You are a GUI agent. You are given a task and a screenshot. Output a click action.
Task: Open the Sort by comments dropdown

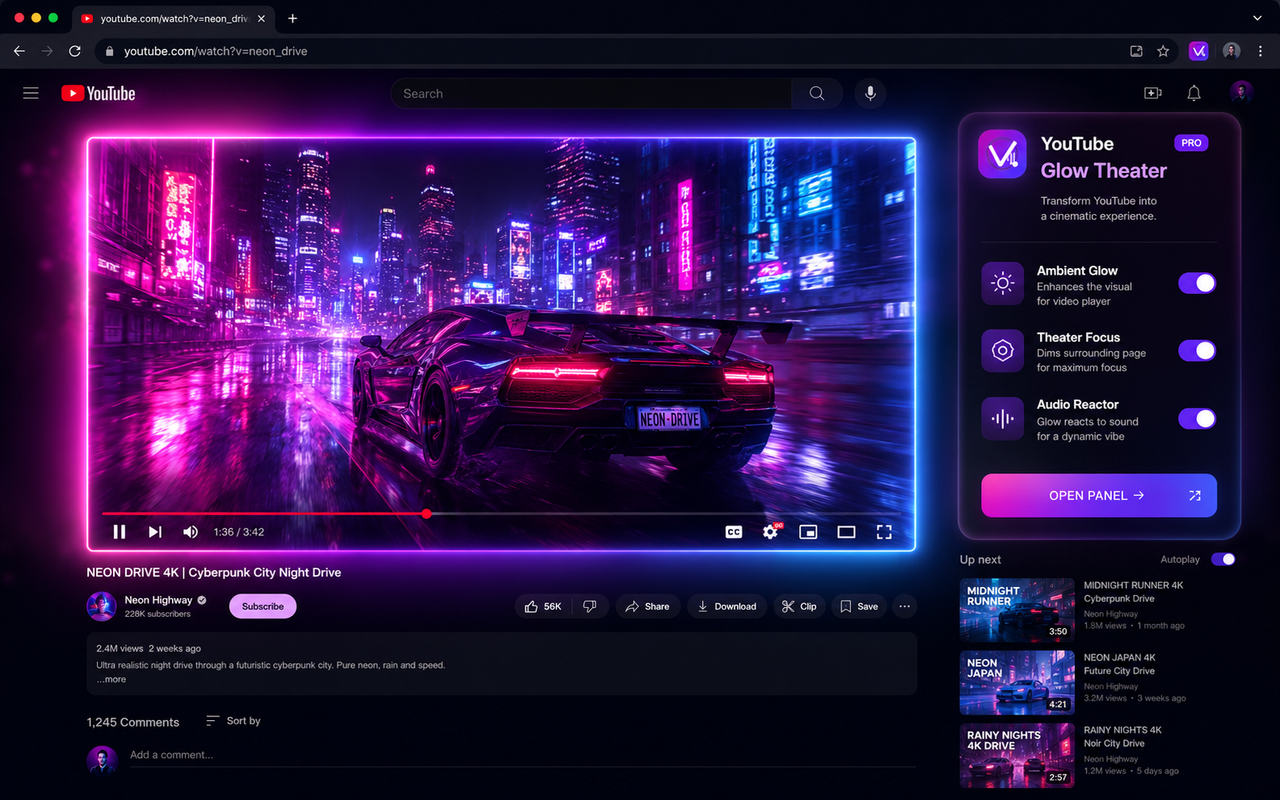point(233,720)
